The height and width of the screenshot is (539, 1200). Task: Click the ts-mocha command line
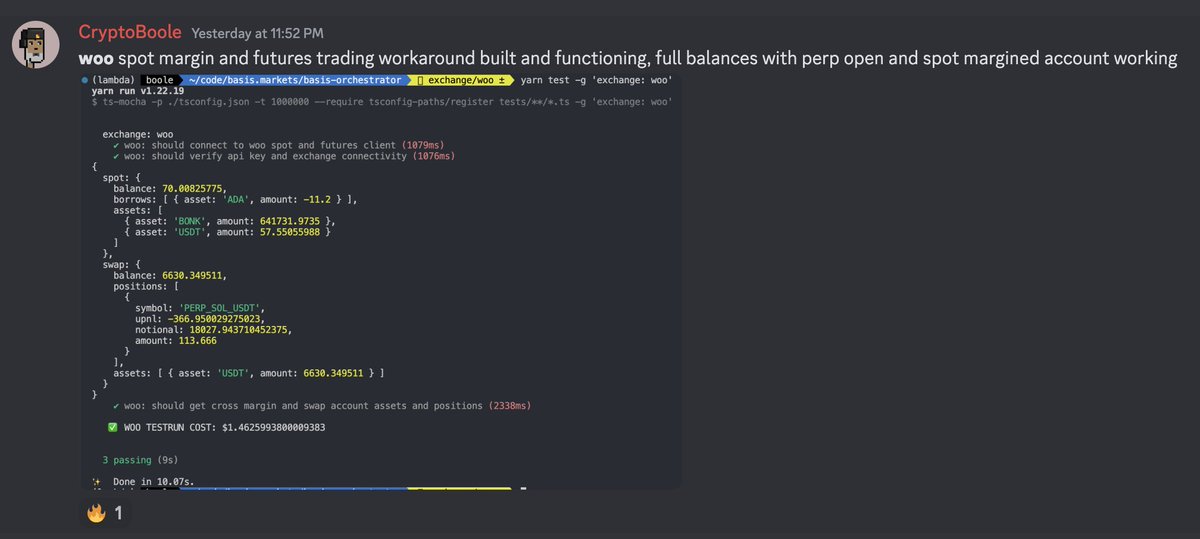pos(381,101)
